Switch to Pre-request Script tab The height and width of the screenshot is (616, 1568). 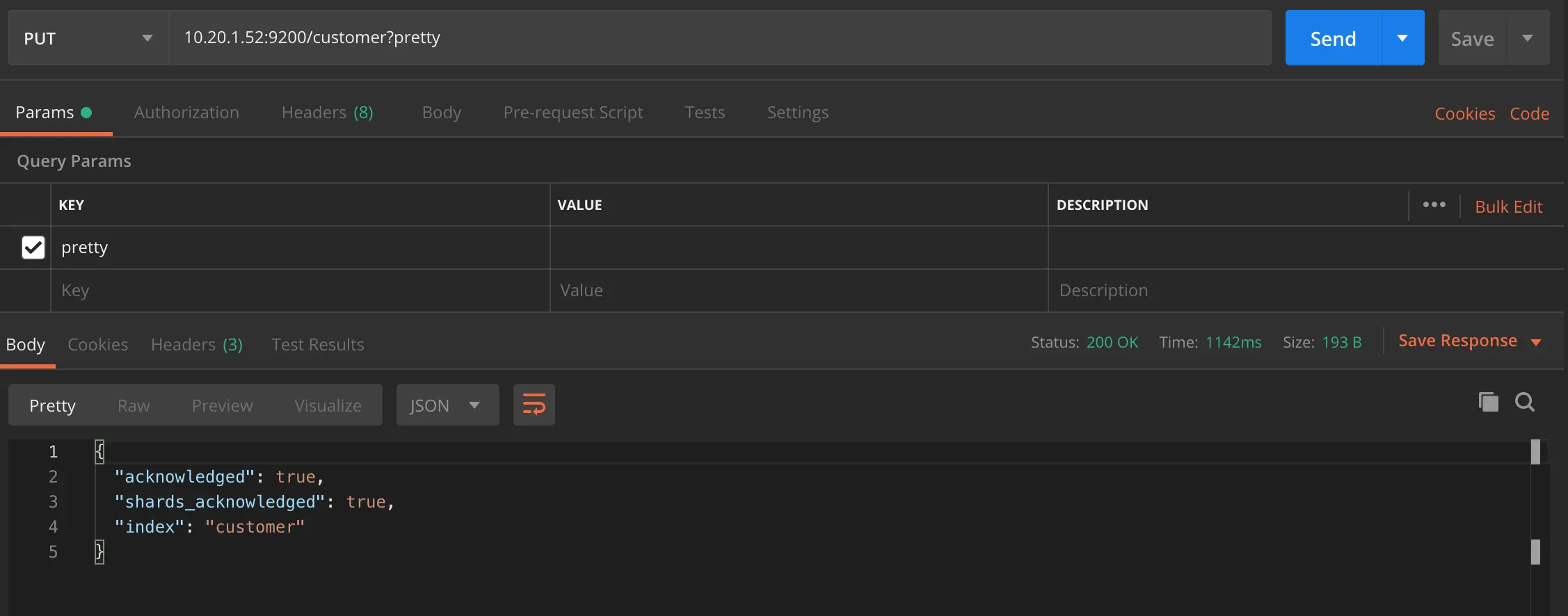click(573, 113)
